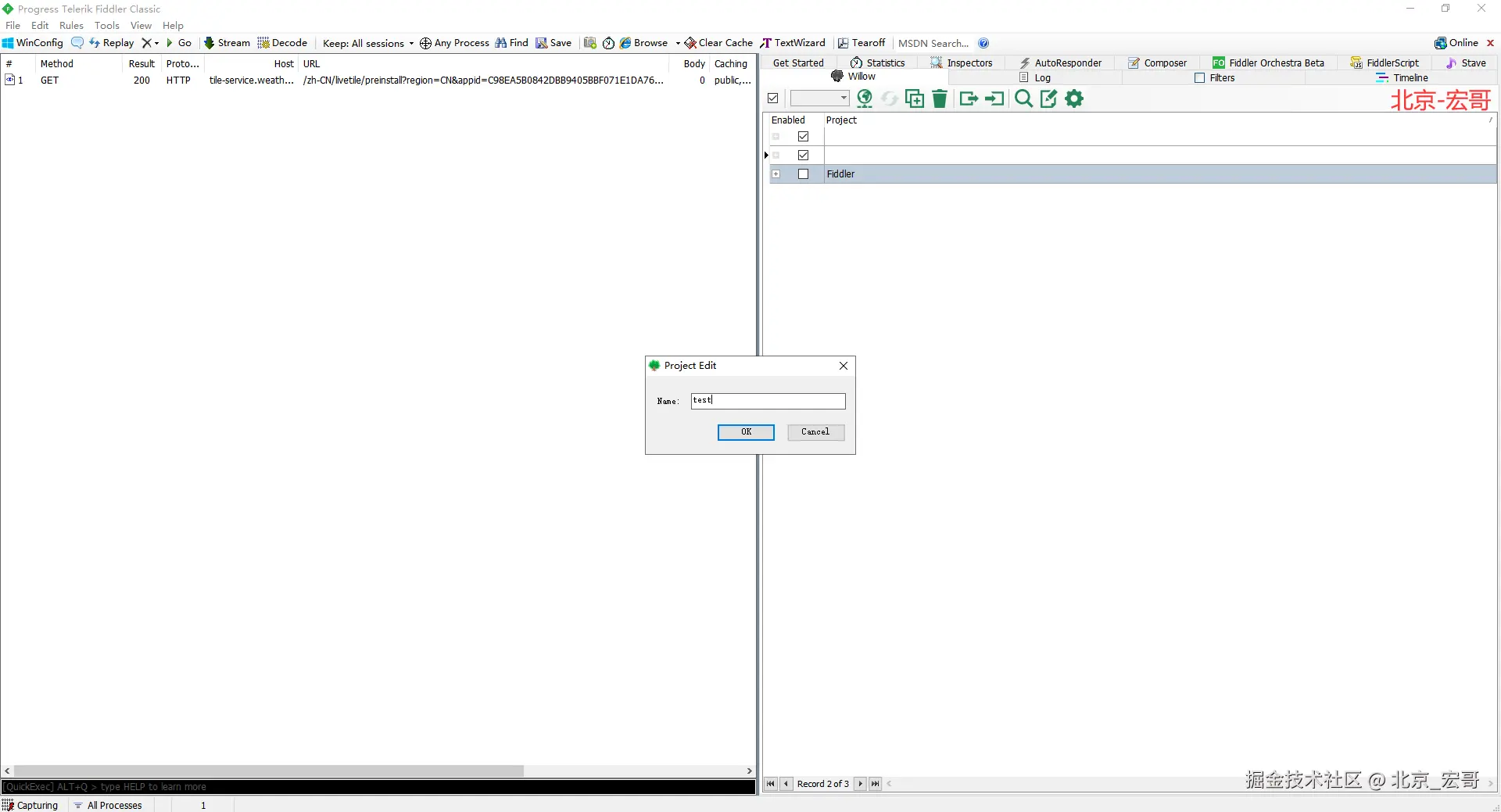Click the Online status indicator

pos(1456,43)
